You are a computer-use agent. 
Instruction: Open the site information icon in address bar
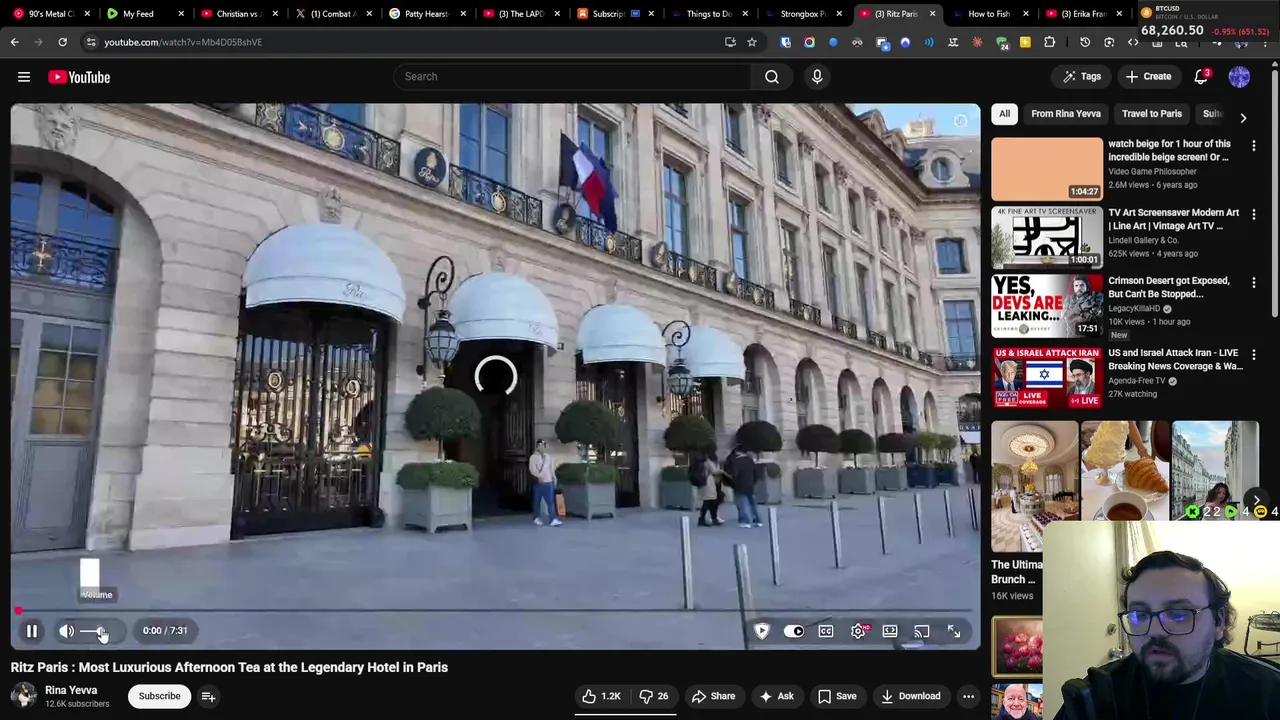90,42
